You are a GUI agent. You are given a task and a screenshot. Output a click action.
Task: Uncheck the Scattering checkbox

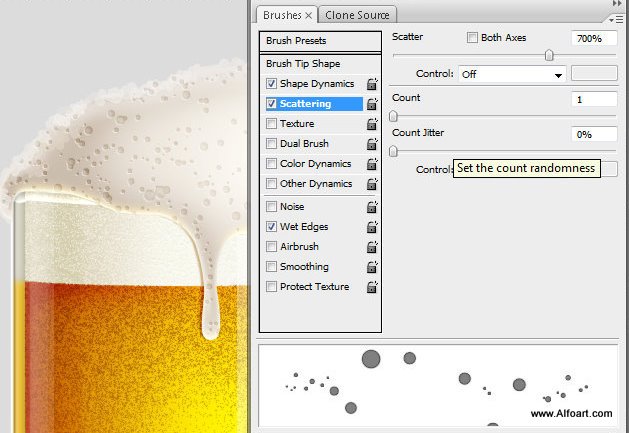point(271,104)
